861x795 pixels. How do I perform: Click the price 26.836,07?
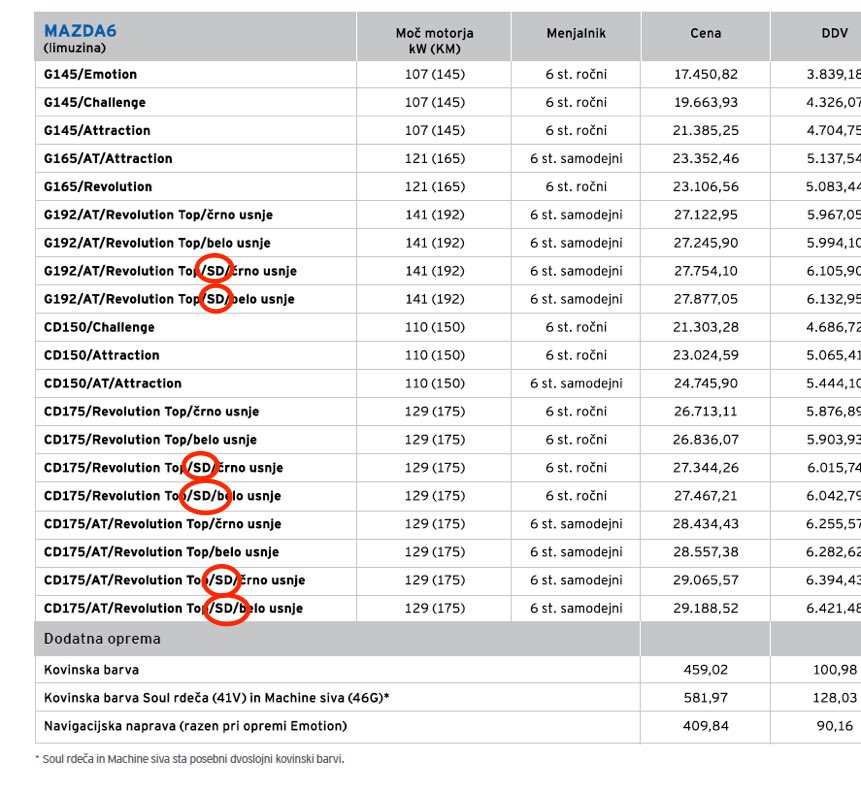(706, 439)
